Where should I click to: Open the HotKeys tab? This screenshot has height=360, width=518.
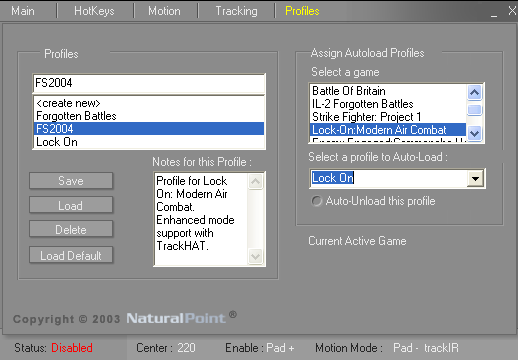pyautogui.click(x=94, y=11)
